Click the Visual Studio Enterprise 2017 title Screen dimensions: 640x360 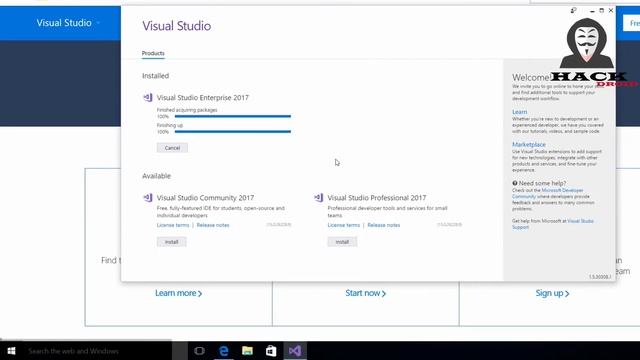tap(203, 98)
